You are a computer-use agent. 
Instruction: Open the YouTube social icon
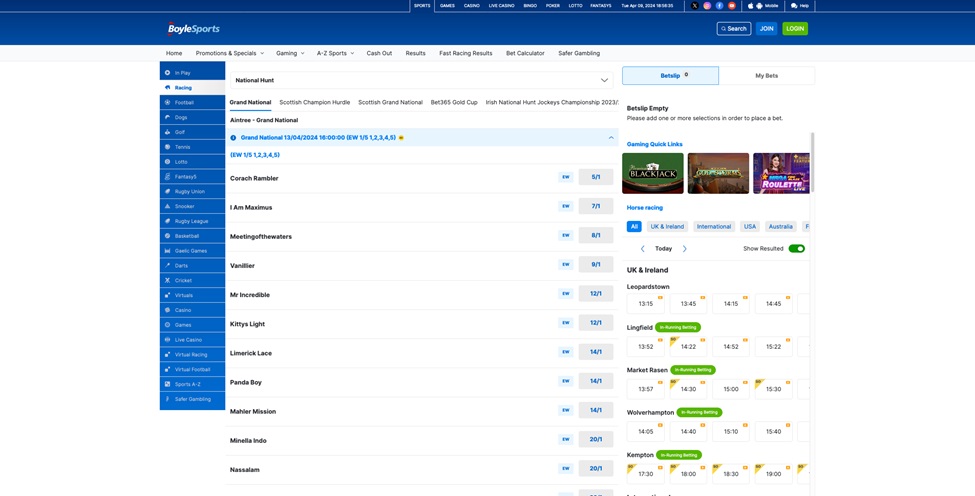pyautogui.click(x=731, y=6)
